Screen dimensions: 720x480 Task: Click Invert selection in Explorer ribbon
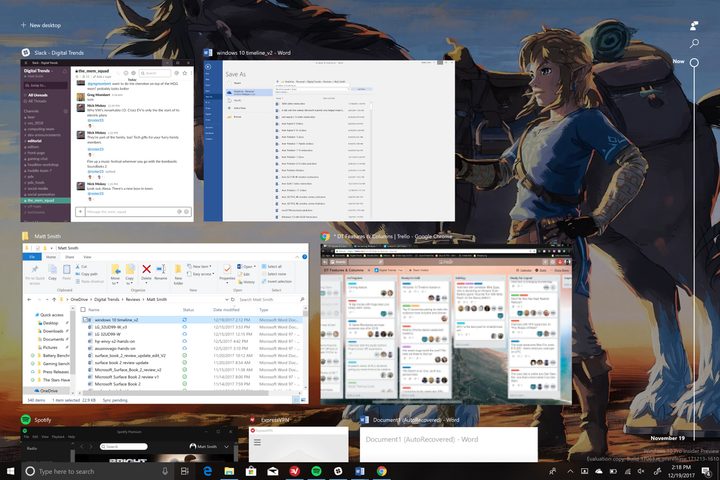click(276, 281)
